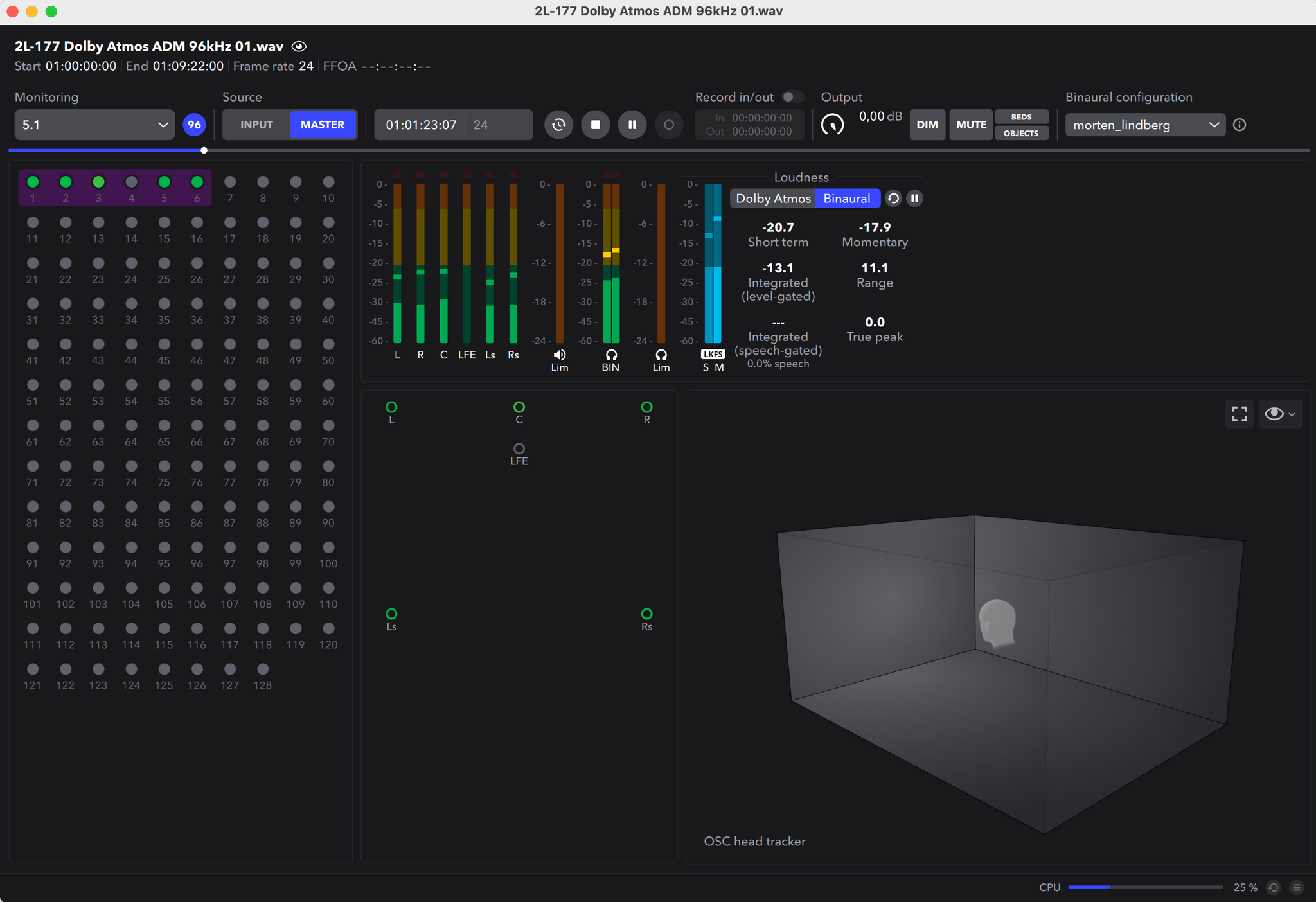The height and width of the screenshot is (902, 1316).
Task: Select INPUT as the source
Action: [256, 125]
